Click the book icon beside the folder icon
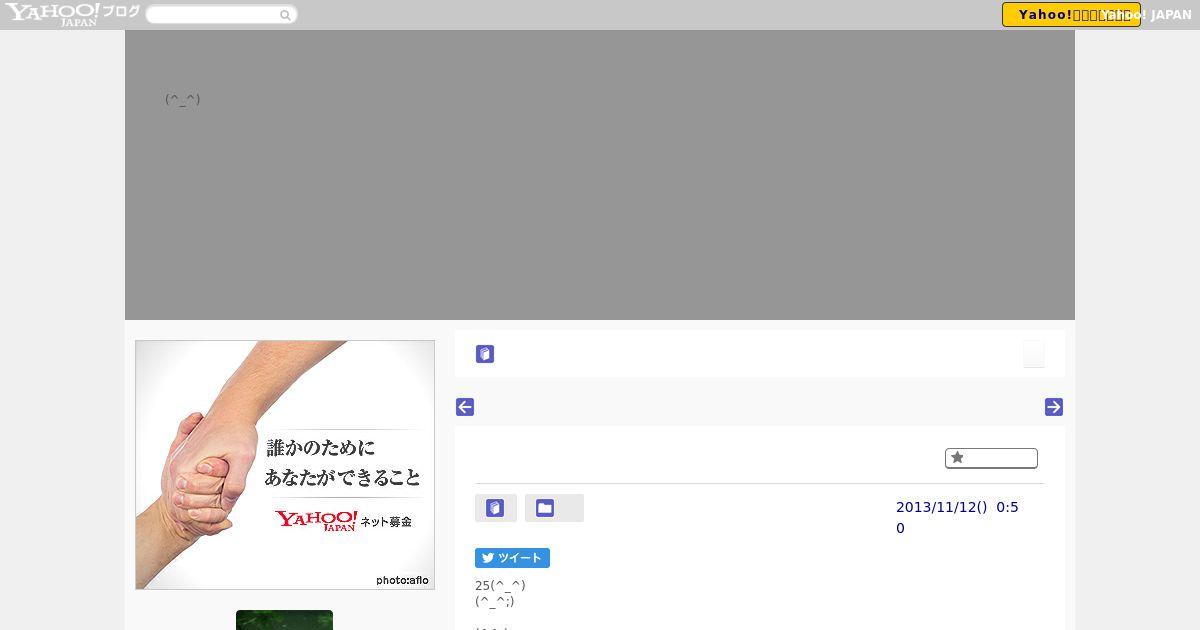 pyautogui.click(x=496, y=508)
